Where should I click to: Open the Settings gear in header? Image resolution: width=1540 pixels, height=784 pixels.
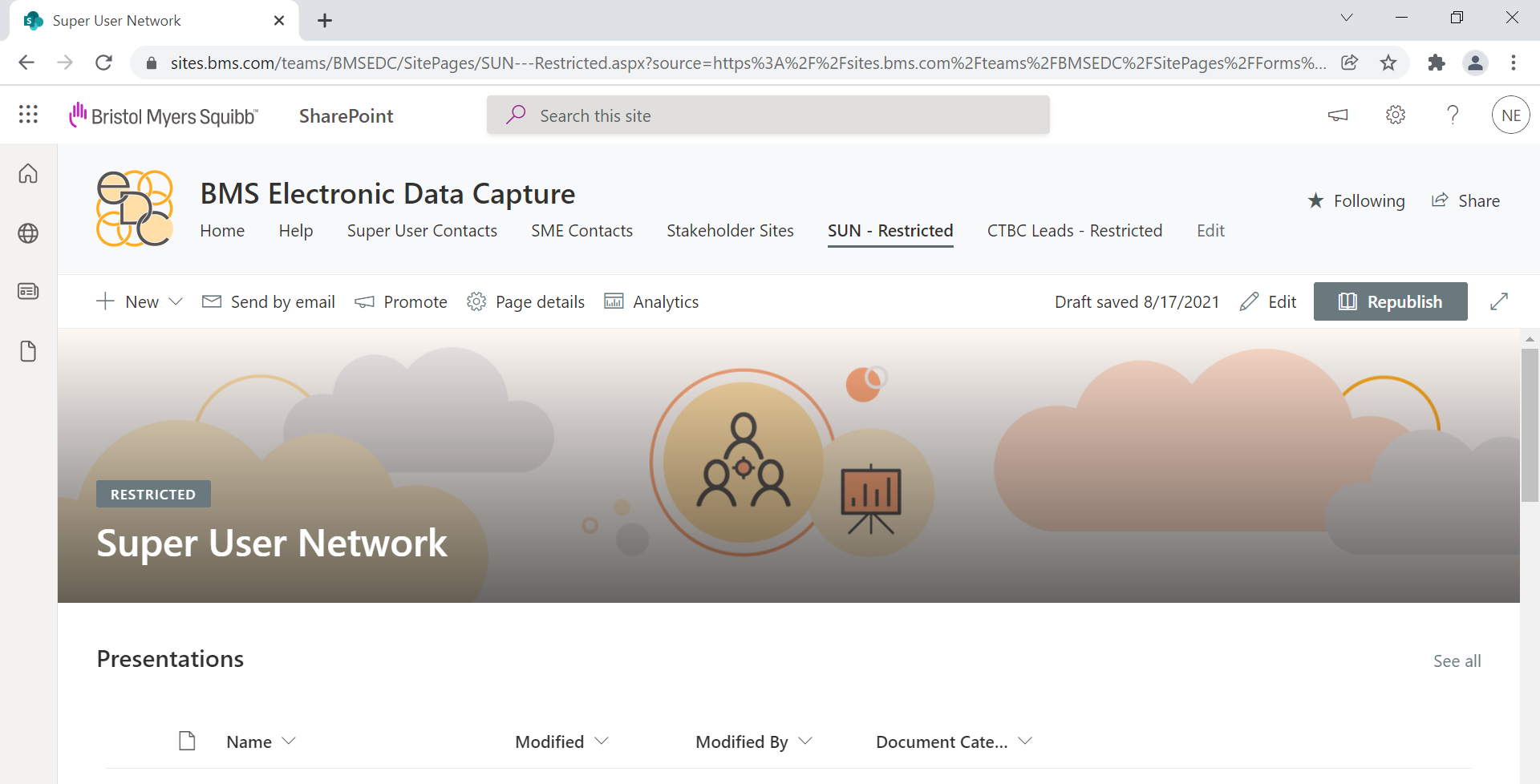point(1396,115)
